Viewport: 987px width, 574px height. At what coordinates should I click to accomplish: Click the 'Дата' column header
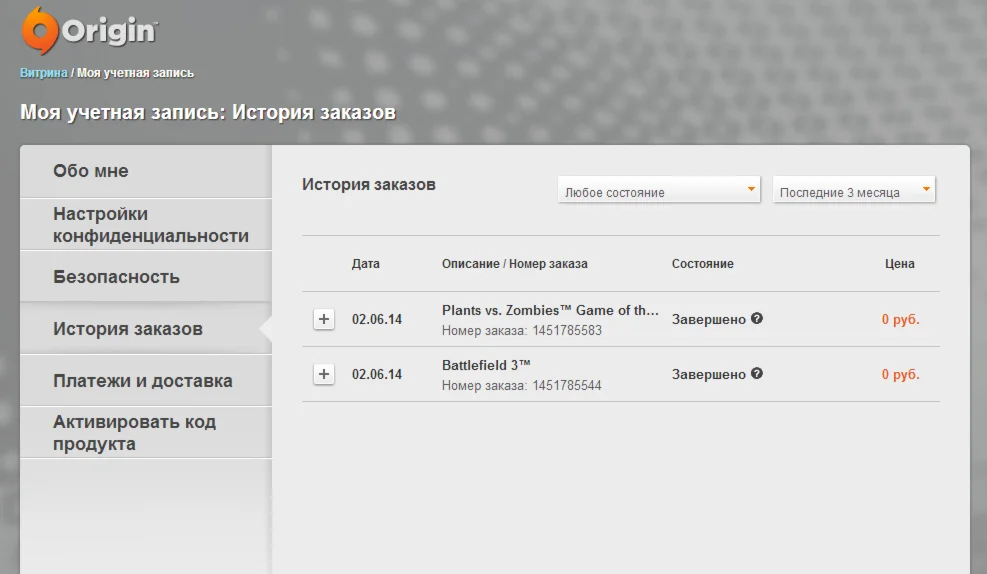coord(366,264)
